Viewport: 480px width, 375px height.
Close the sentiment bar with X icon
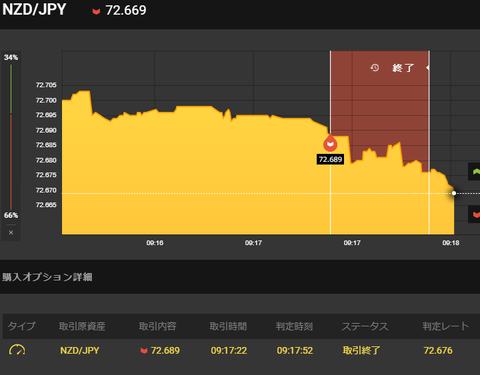coord(11,232)
